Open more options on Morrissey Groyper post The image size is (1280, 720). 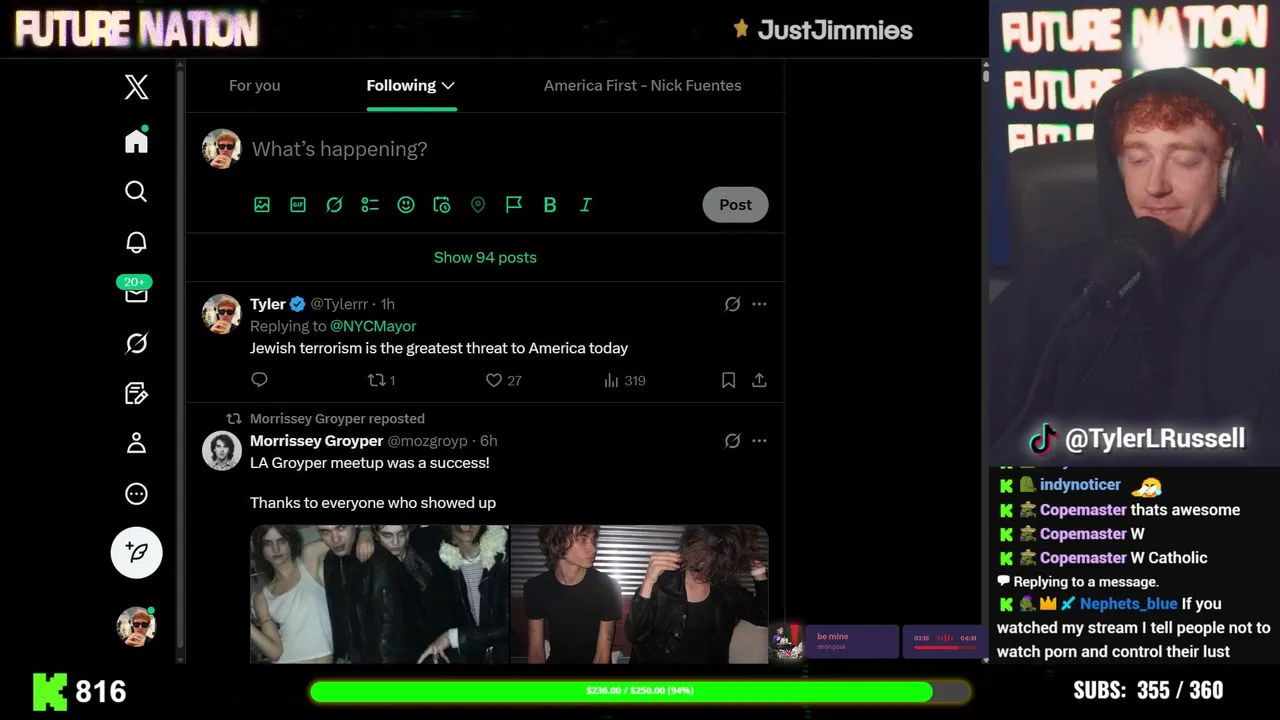759,441
